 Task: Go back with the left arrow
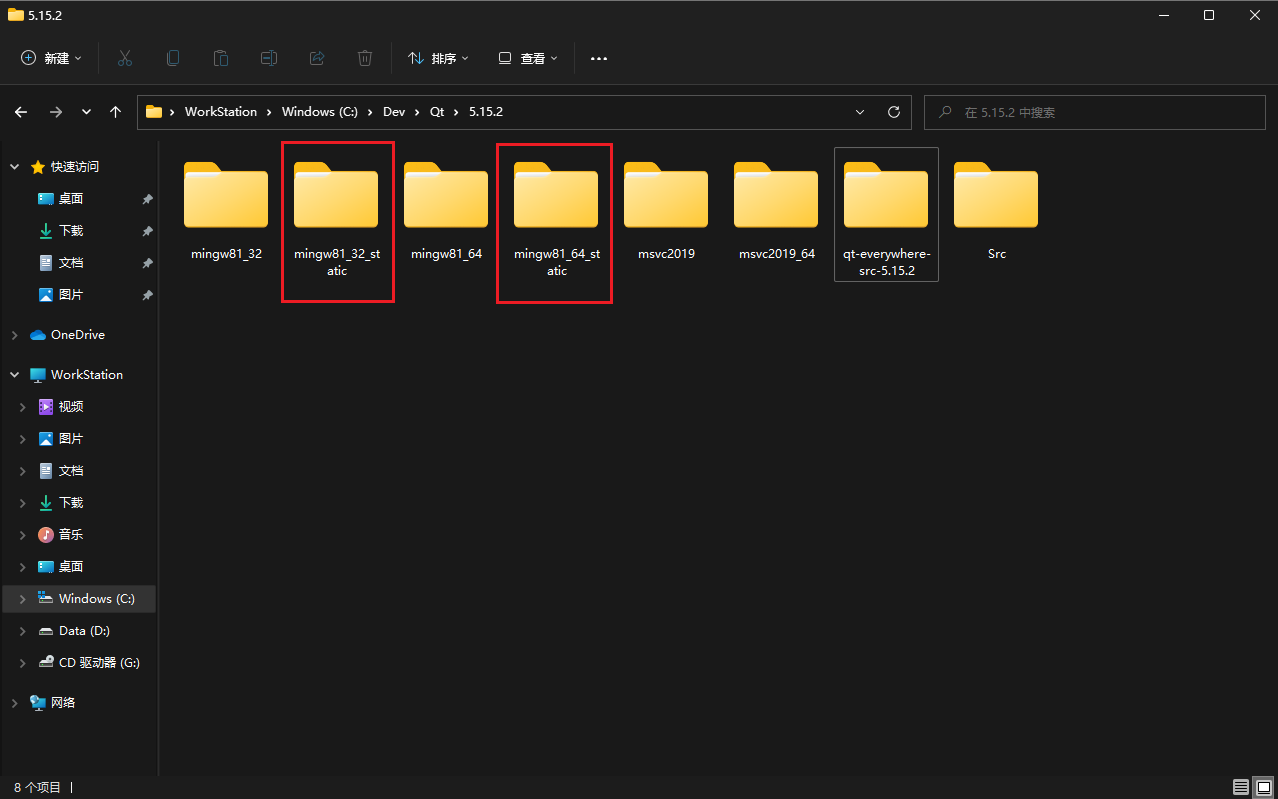[21, 112]
